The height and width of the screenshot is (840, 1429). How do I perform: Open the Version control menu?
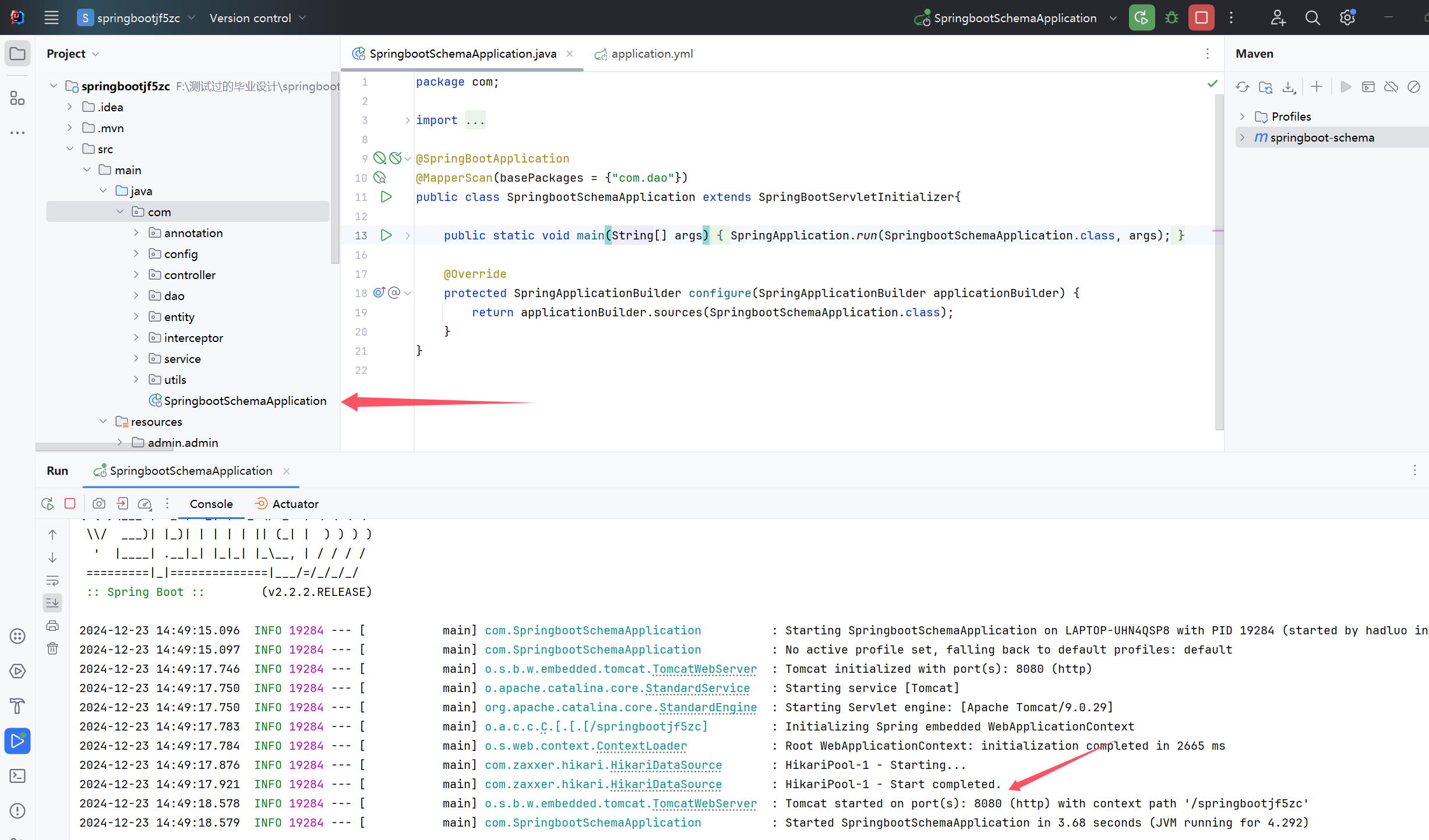point(256,17)
